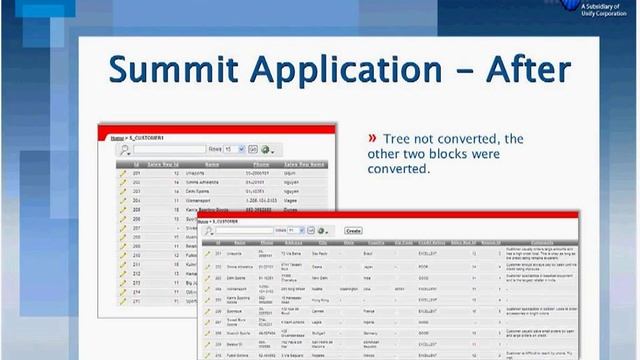The height and width of the screenshot is (360, 640).
Task: Open search options magnifier in front customer window
Action: point(209,231)
